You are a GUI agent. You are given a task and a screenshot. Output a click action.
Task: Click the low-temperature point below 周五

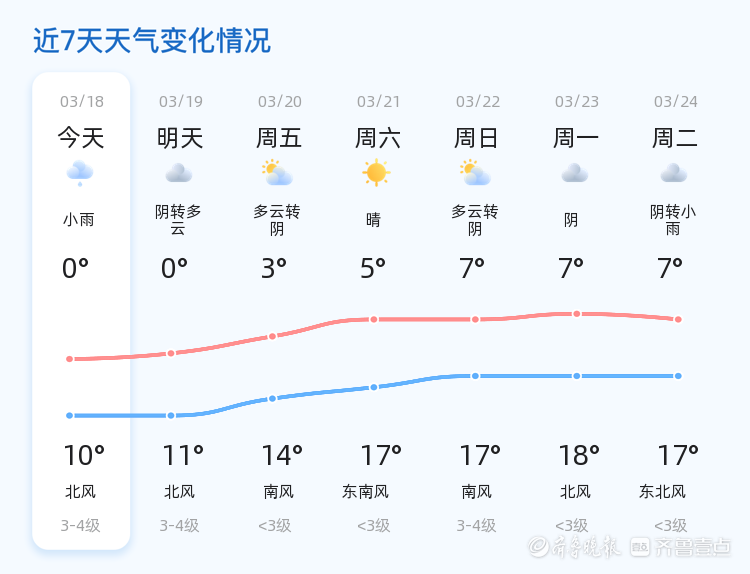click(272, 398)
